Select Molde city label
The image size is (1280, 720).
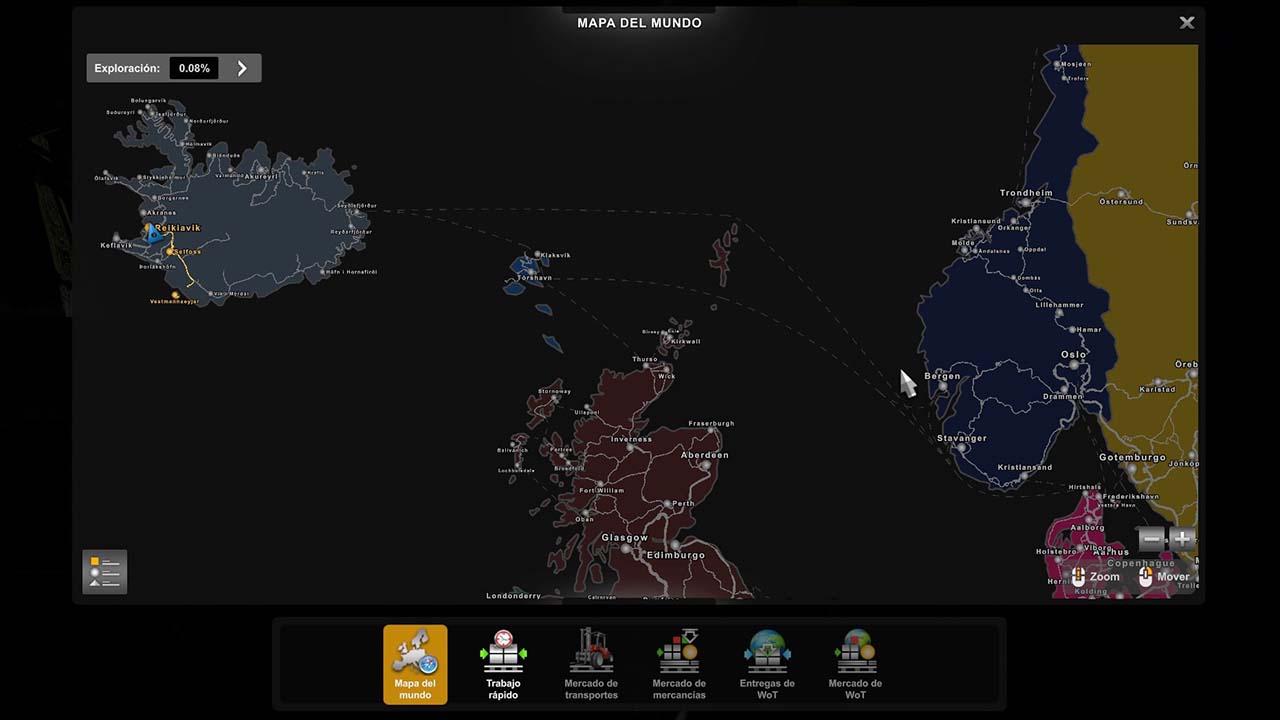[x=963, y=243]
